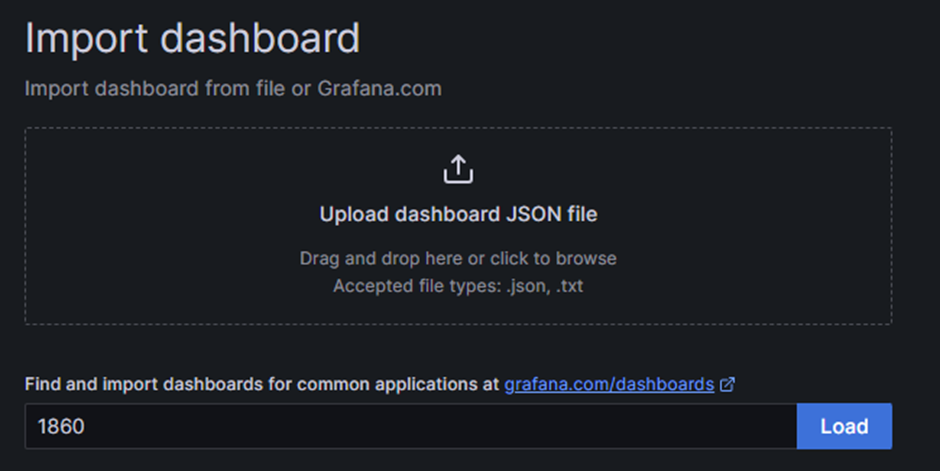The image size is (940, 471).
Task: Click the word 'browse' in the dropzone hint
Action: [x=586, y=258]
